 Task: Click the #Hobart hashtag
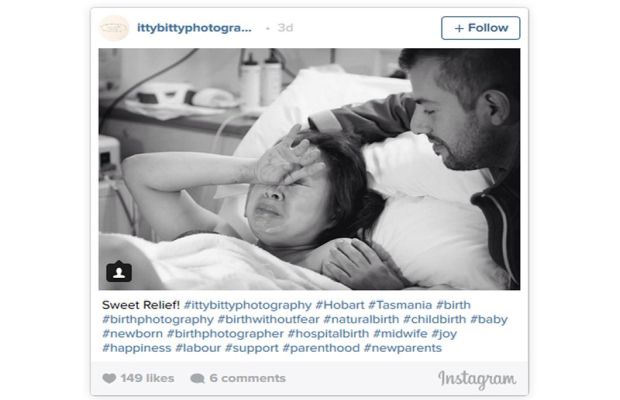pyautogui.click(x=340, y=305)
